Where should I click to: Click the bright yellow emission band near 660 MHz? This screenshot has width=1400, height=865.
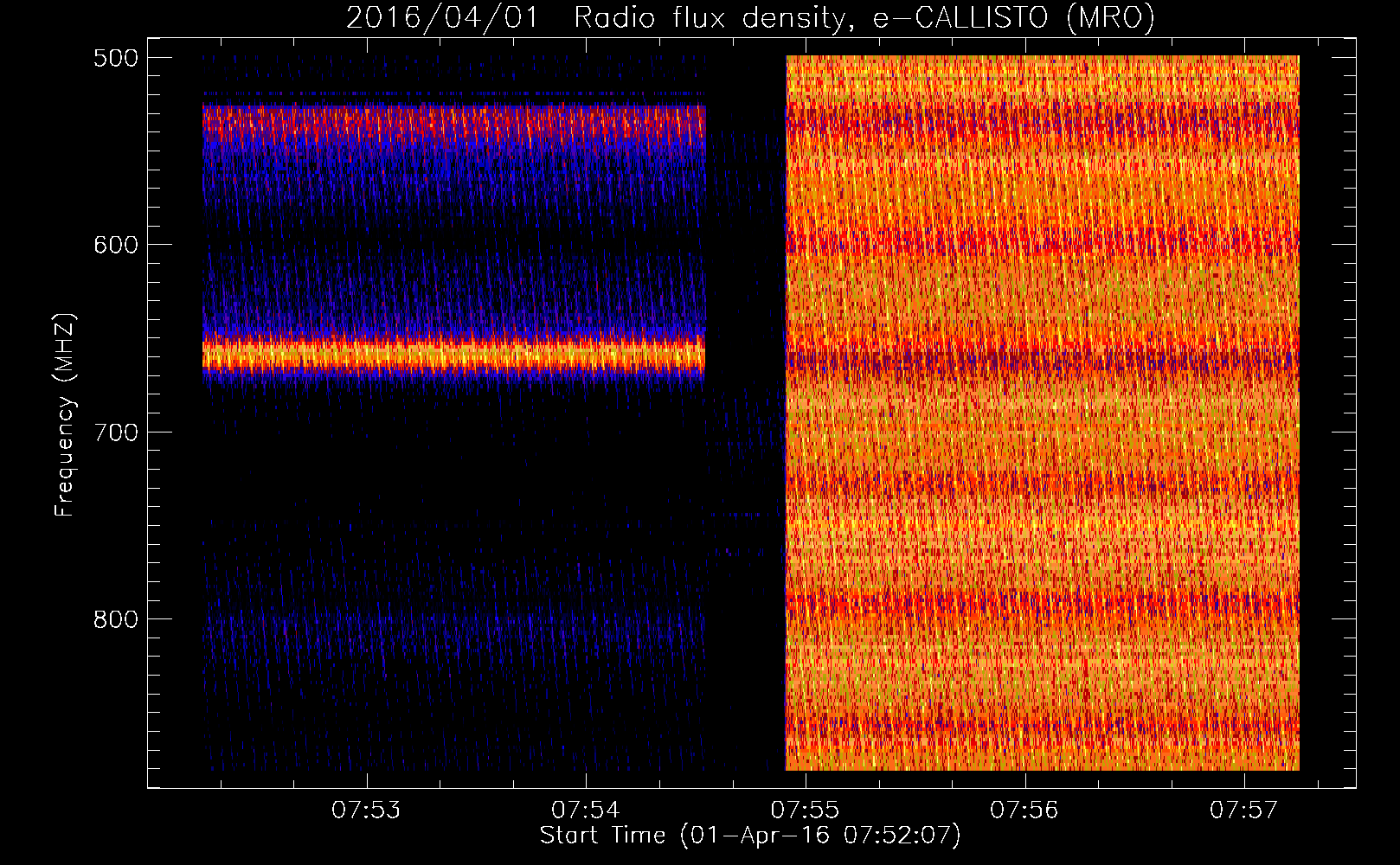pos(453,356)
